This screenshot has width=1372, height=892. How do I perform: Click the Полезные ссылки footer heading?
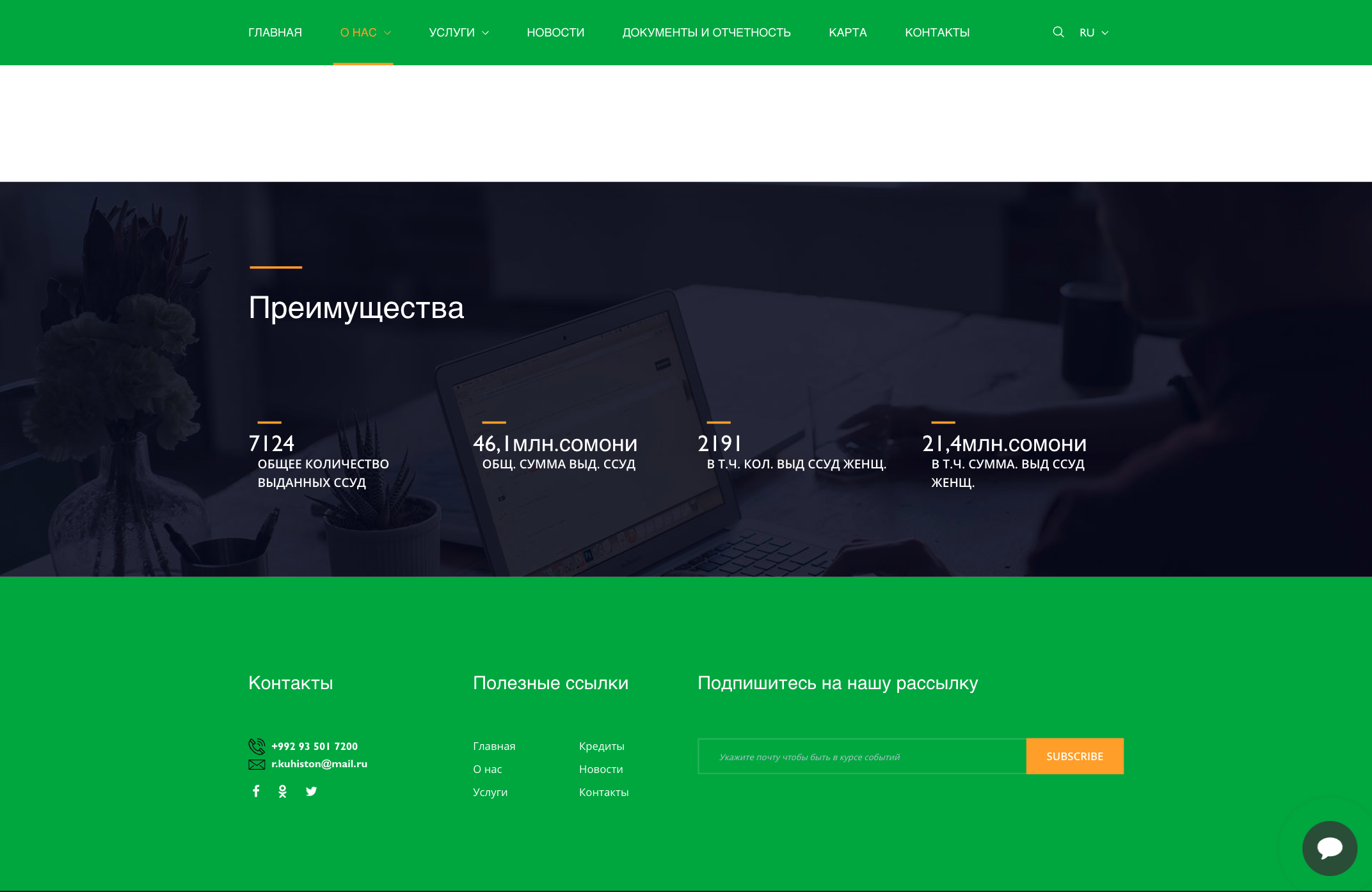(551, 683)
